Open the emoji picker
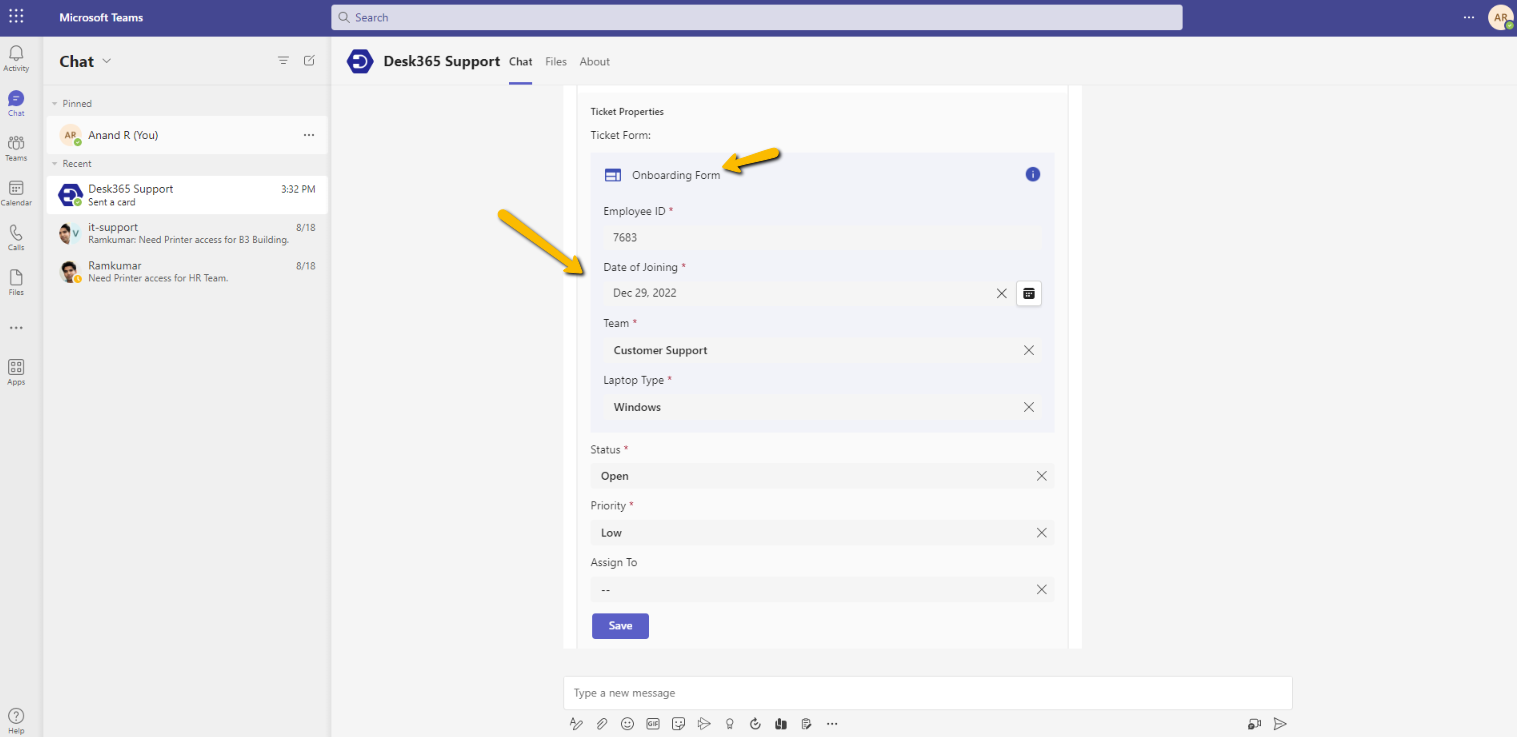Screen dimensions: 1517x737 point(627,723)
